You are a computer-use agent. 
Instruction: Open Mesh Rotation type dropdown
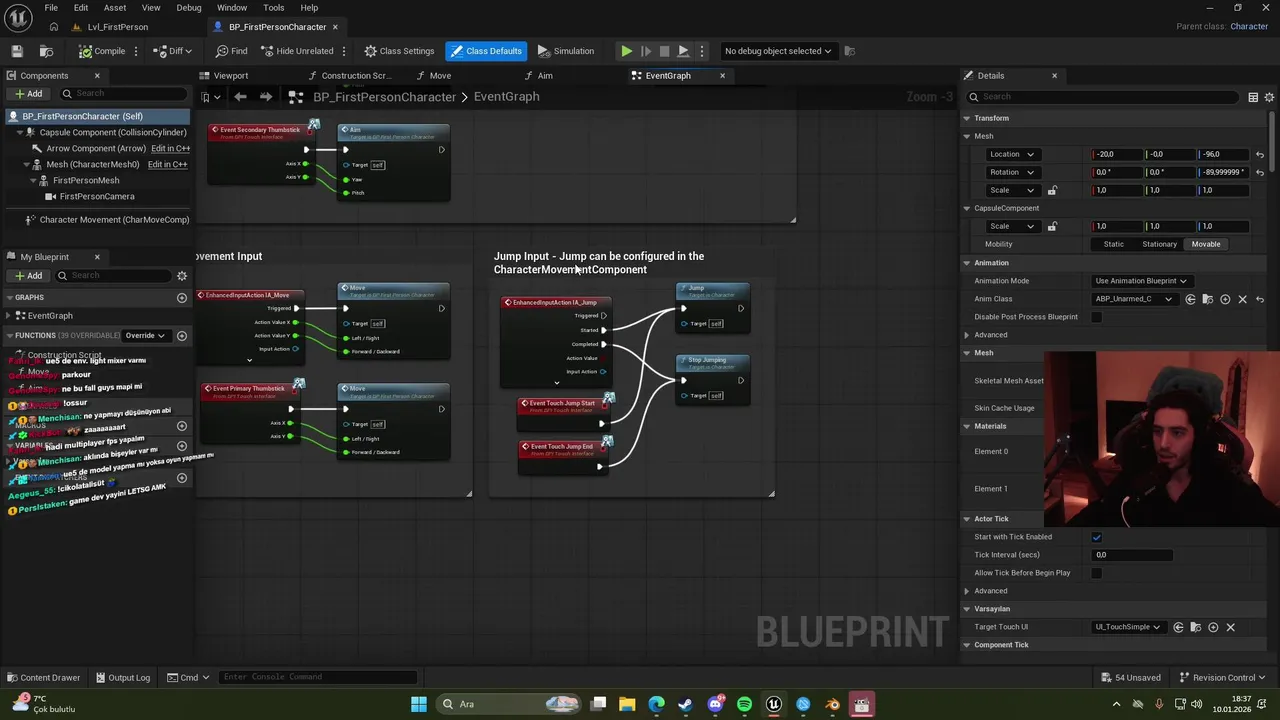coord(1013,172)
